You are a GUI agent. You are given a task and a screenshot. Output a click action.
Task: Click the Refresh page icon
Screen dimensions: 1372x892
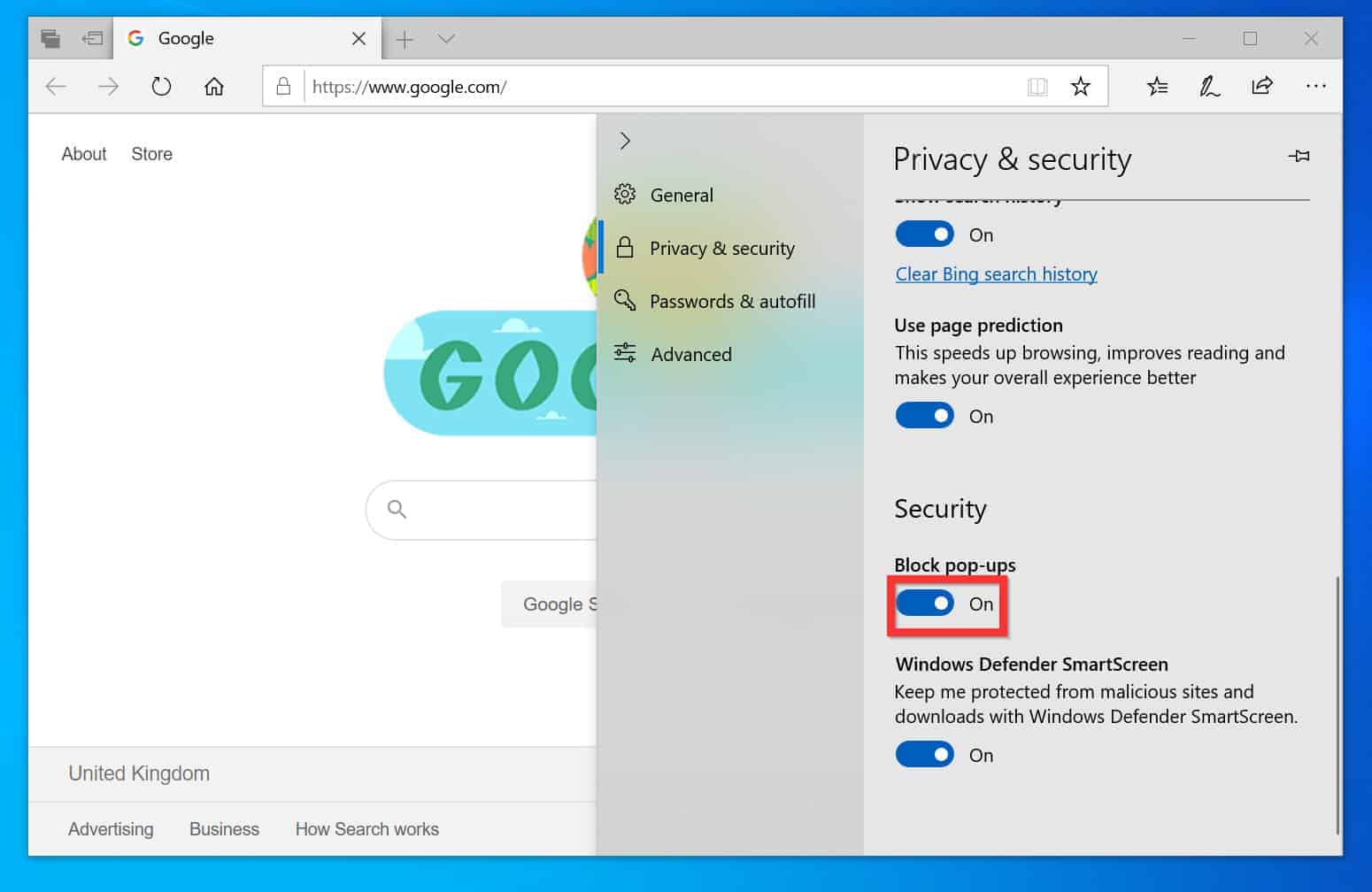tap(161, 87)
